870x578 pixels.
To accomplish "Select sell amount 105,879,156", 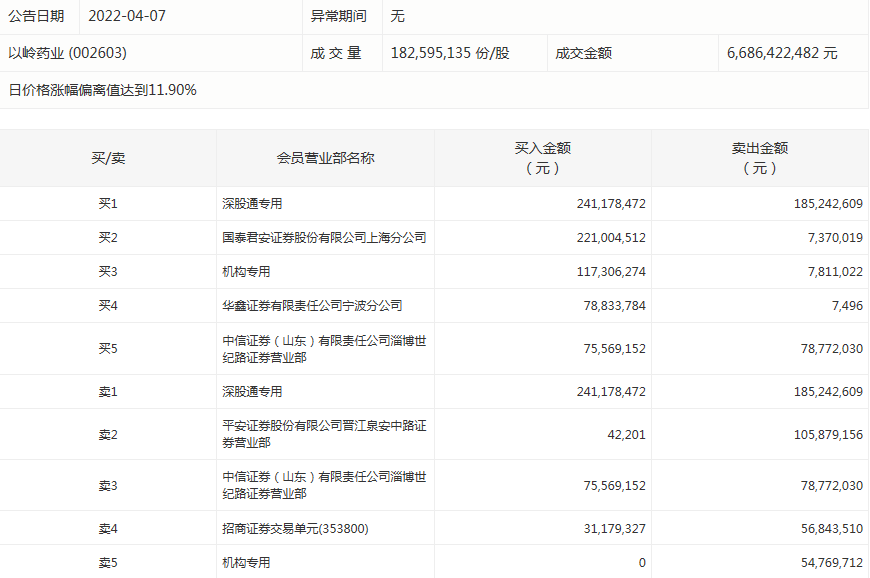I will pyautogui.click(x=828, y=435).
